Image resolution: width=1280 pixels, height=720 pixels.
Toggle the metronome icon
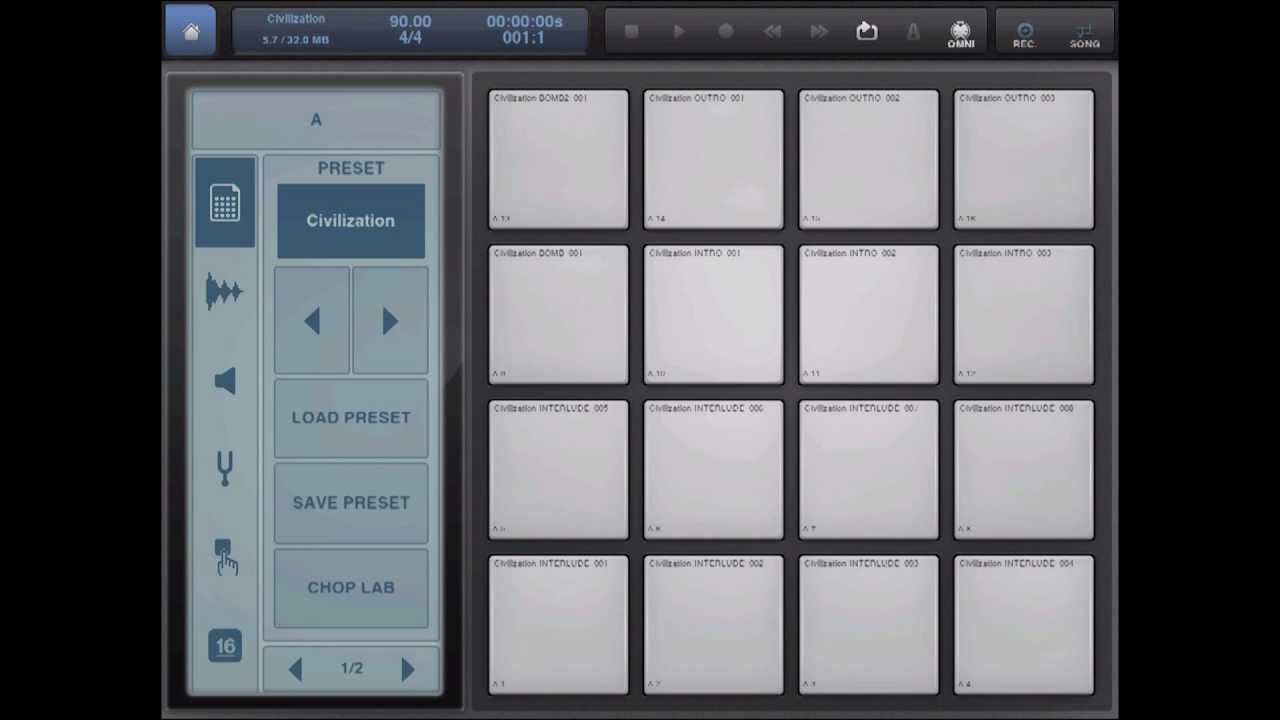[x=913, y=32]
